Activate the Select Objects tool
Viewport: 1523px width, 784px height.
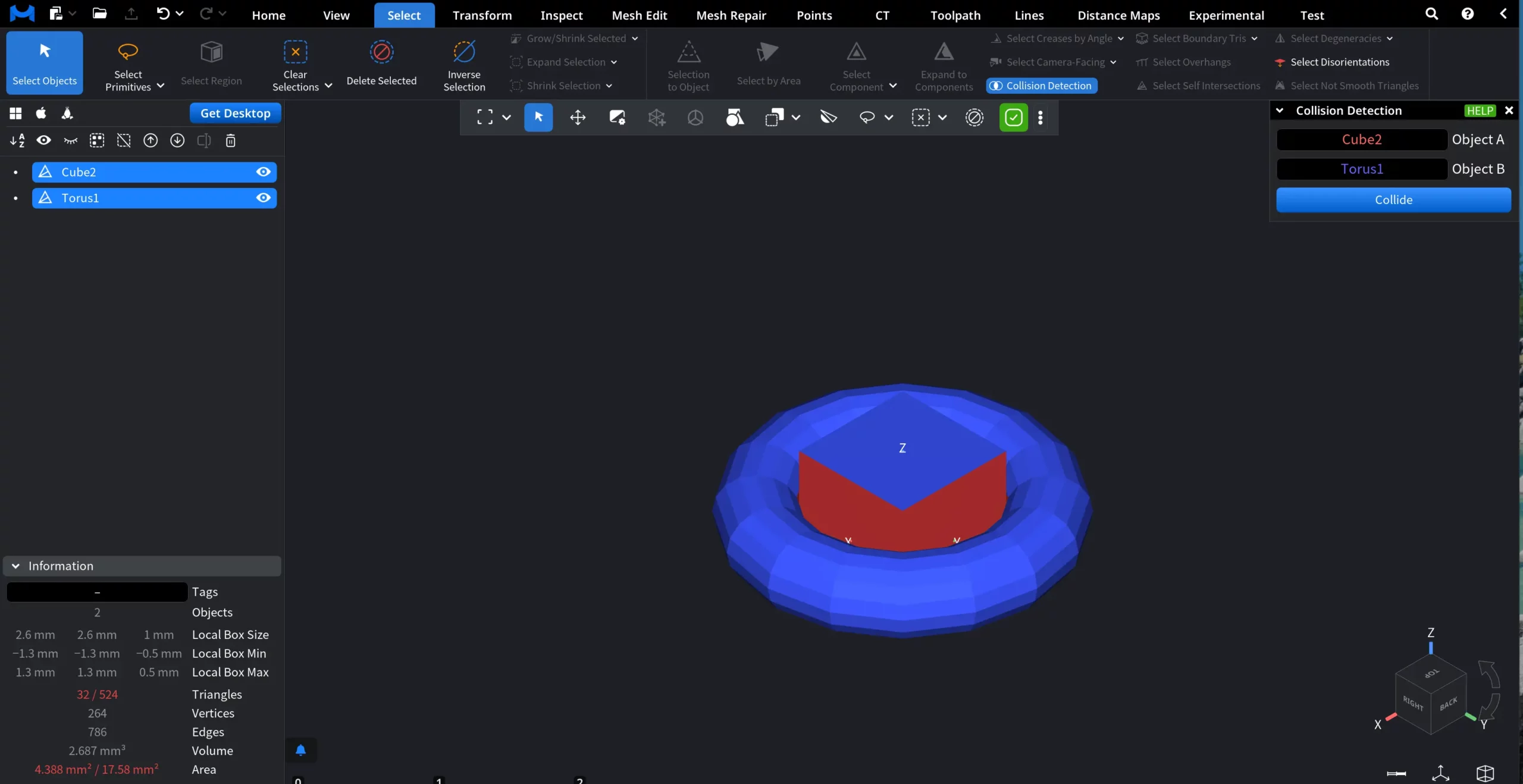pyautogui.click(x=44, y=62)
